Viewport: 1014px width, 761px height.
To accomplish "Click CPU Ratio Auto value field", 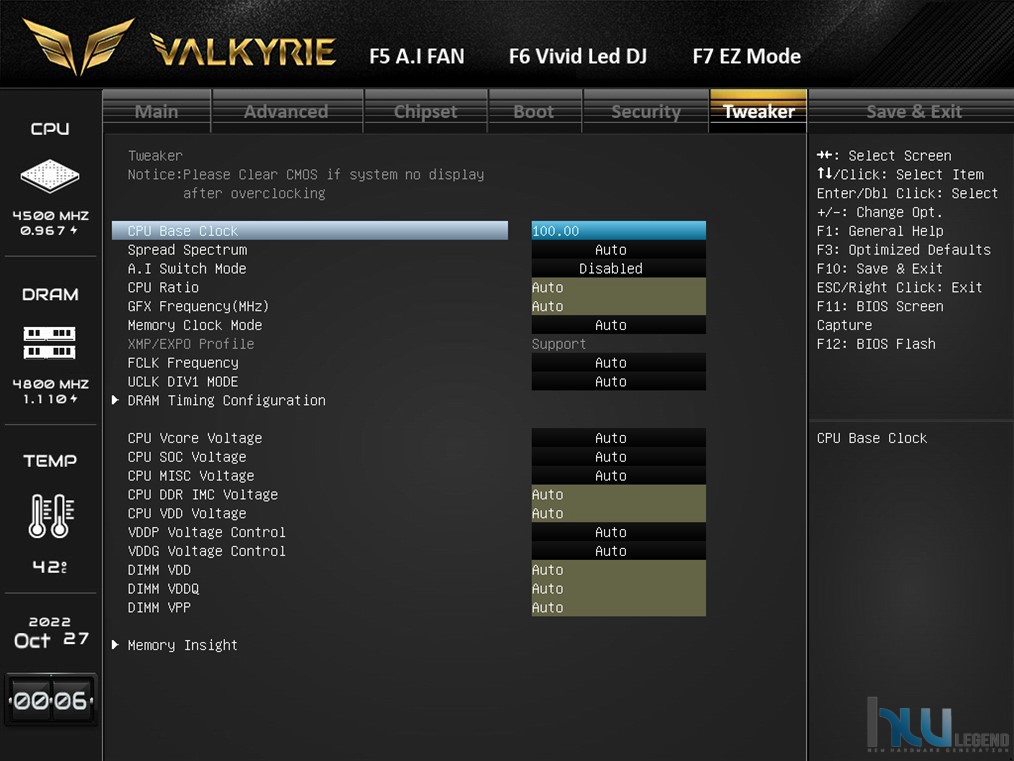I will point(618,287).
